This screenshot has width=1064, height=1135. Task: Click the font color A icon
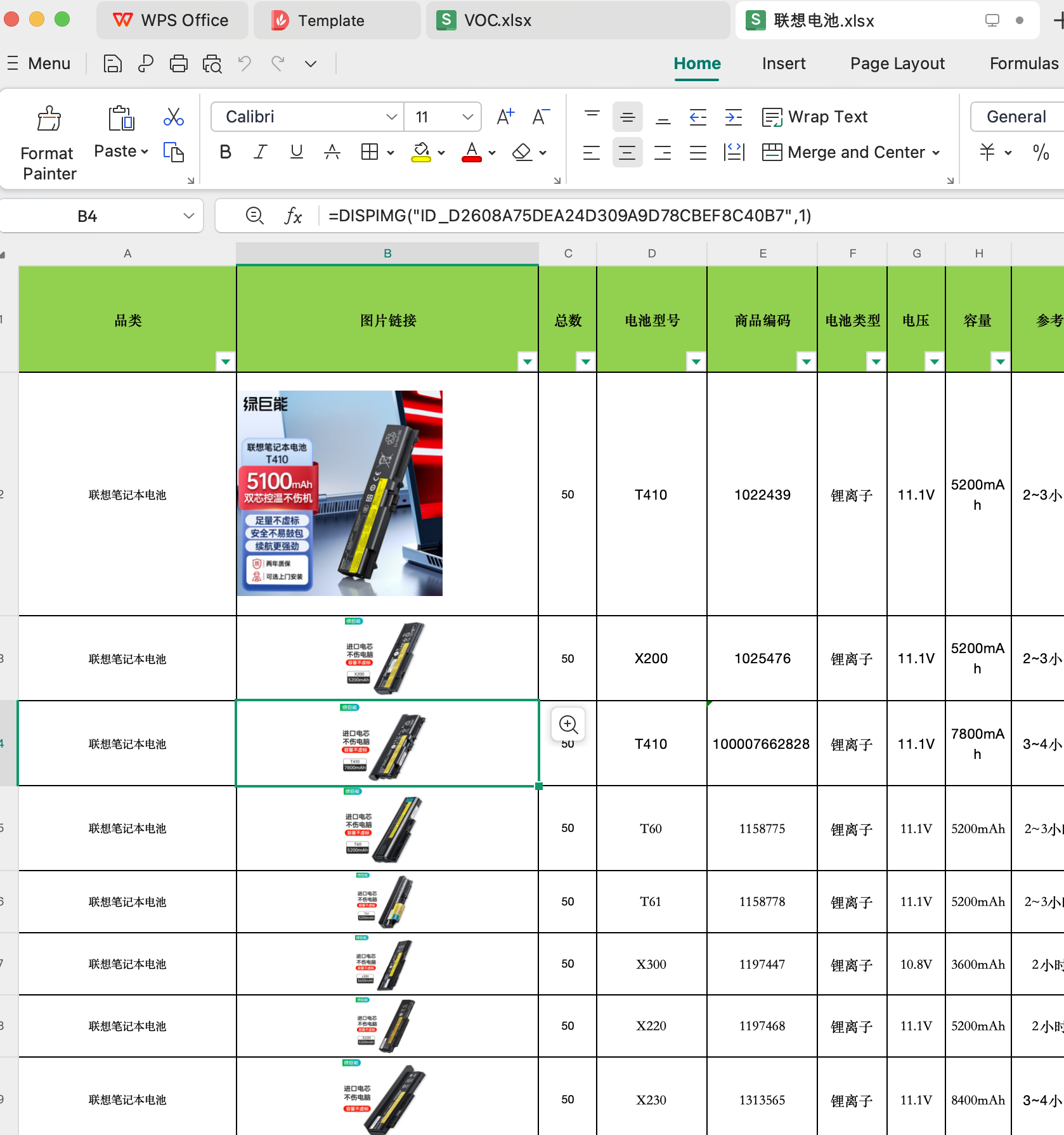tap(471, 152)
